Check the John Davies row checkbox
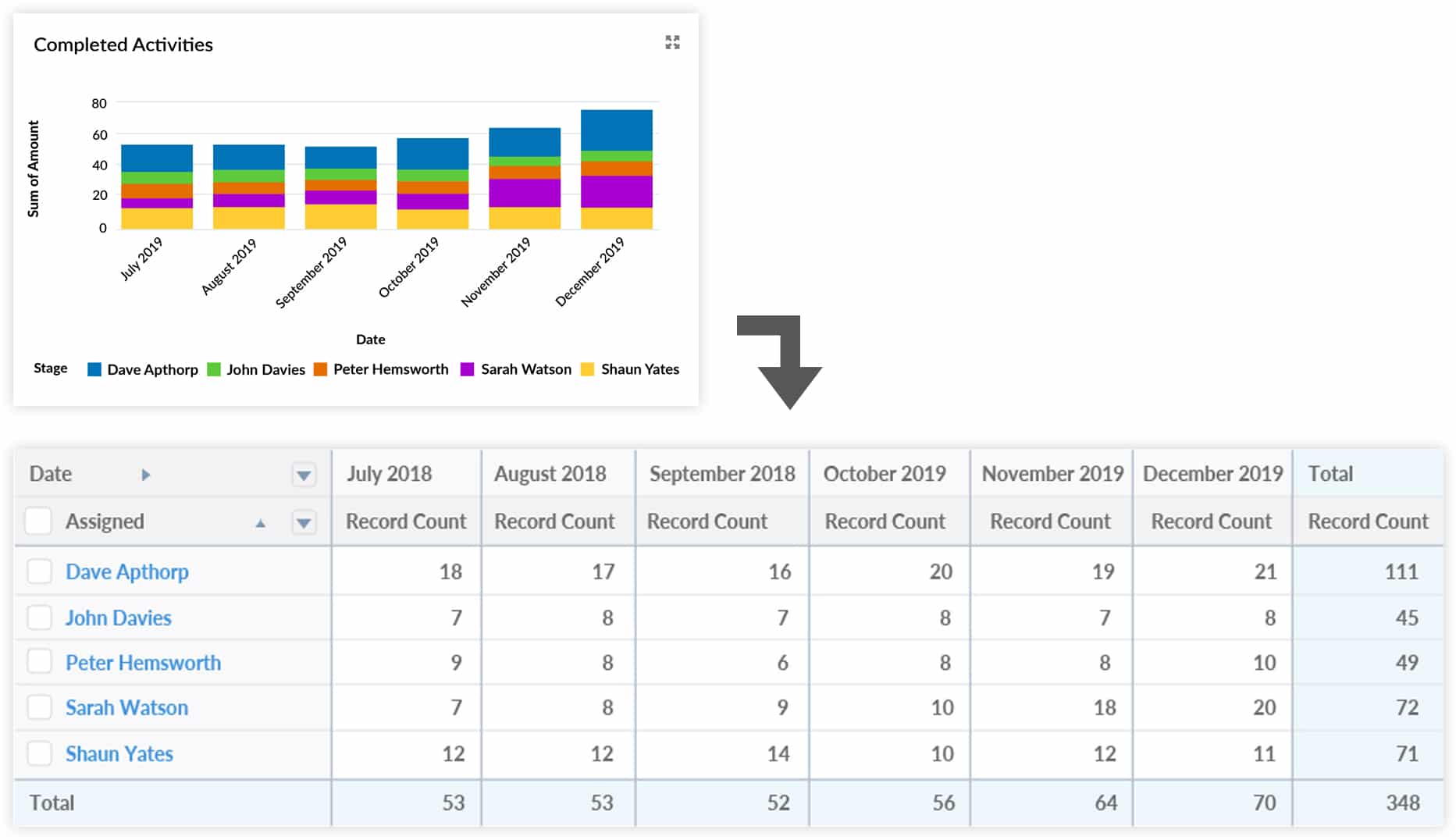Screen dimensions: 1456x840 click(39, 618)
